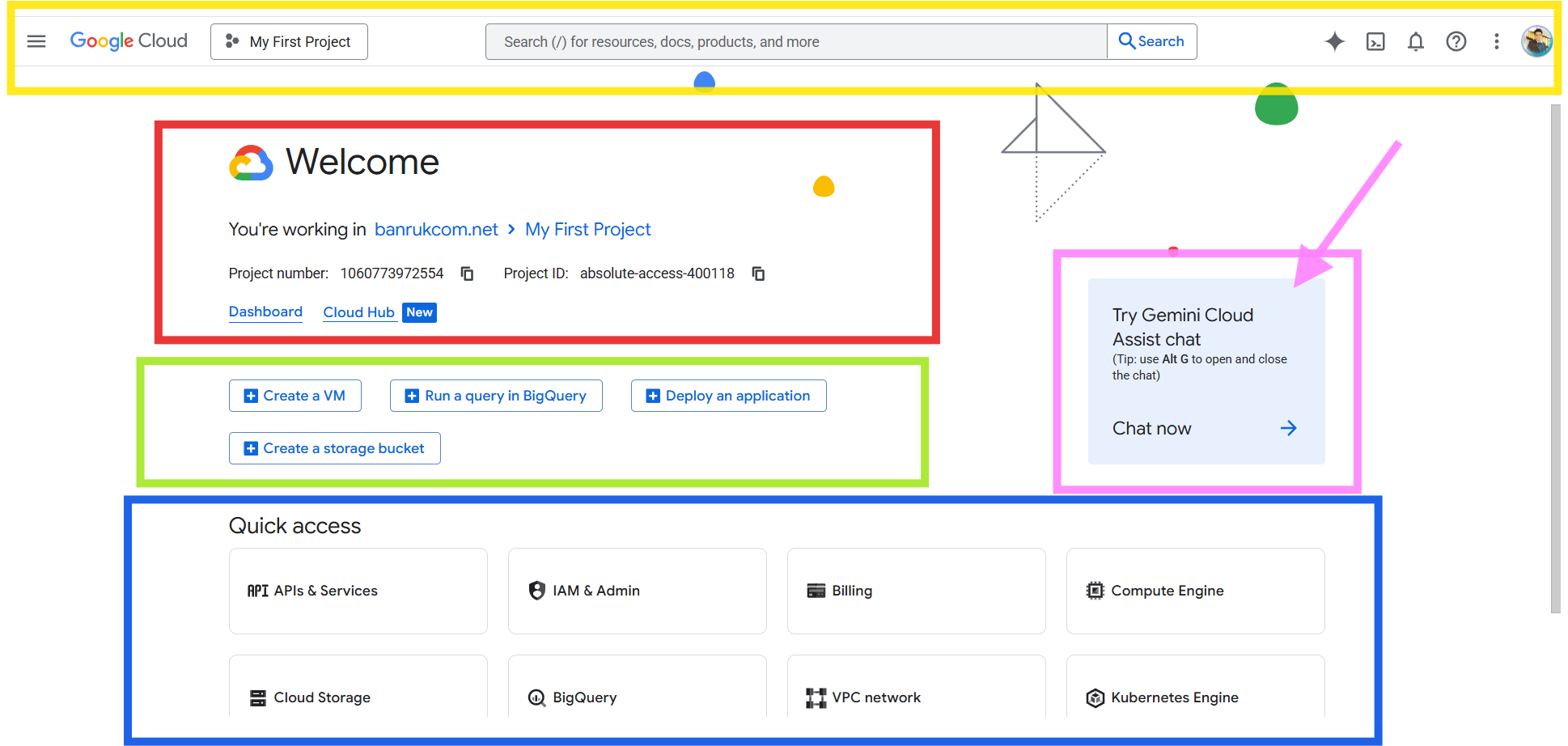Open the notifications bell

point(1416,41)
